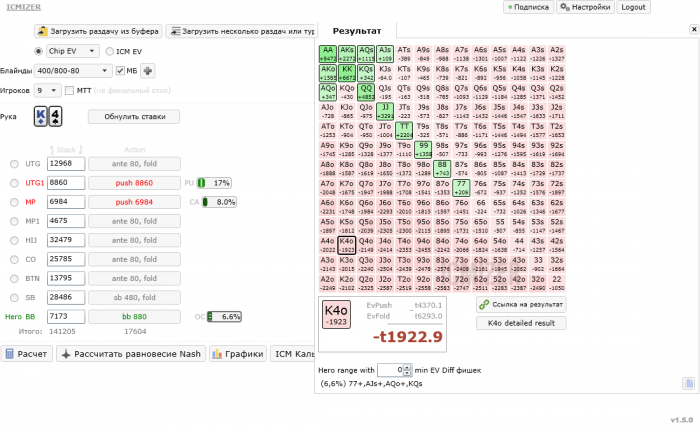The image size is (700, 432).
Task: Select MP1 player radio button
Action: click(x=14, y=221)
